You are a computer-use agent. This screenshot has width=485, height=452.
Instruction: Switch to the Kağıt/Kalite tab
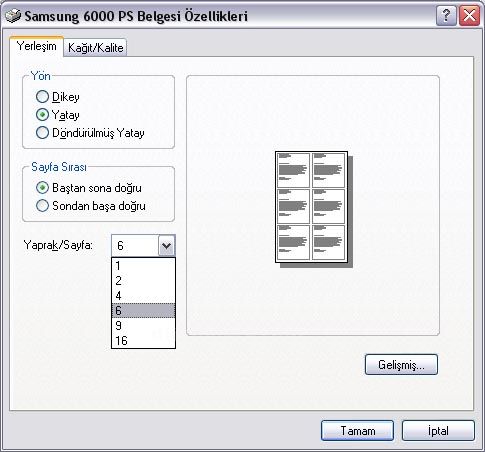click(95, 48)
